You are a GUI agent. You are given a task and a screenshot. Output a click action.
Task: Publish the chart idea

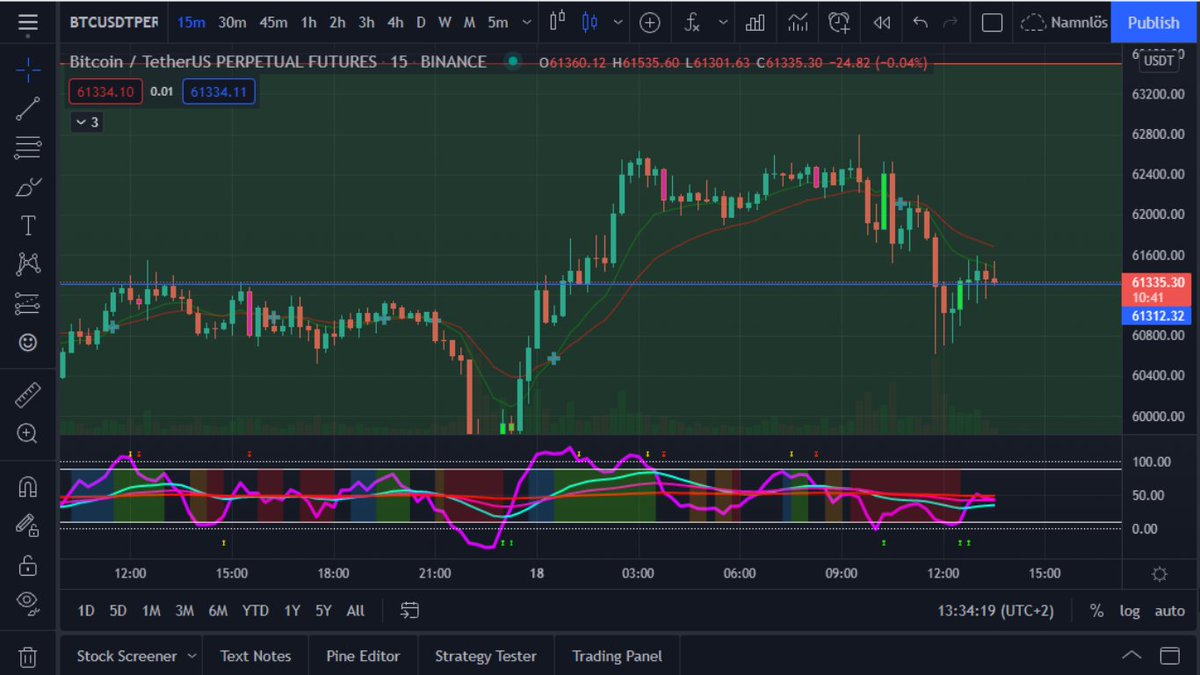(1154, 22)
